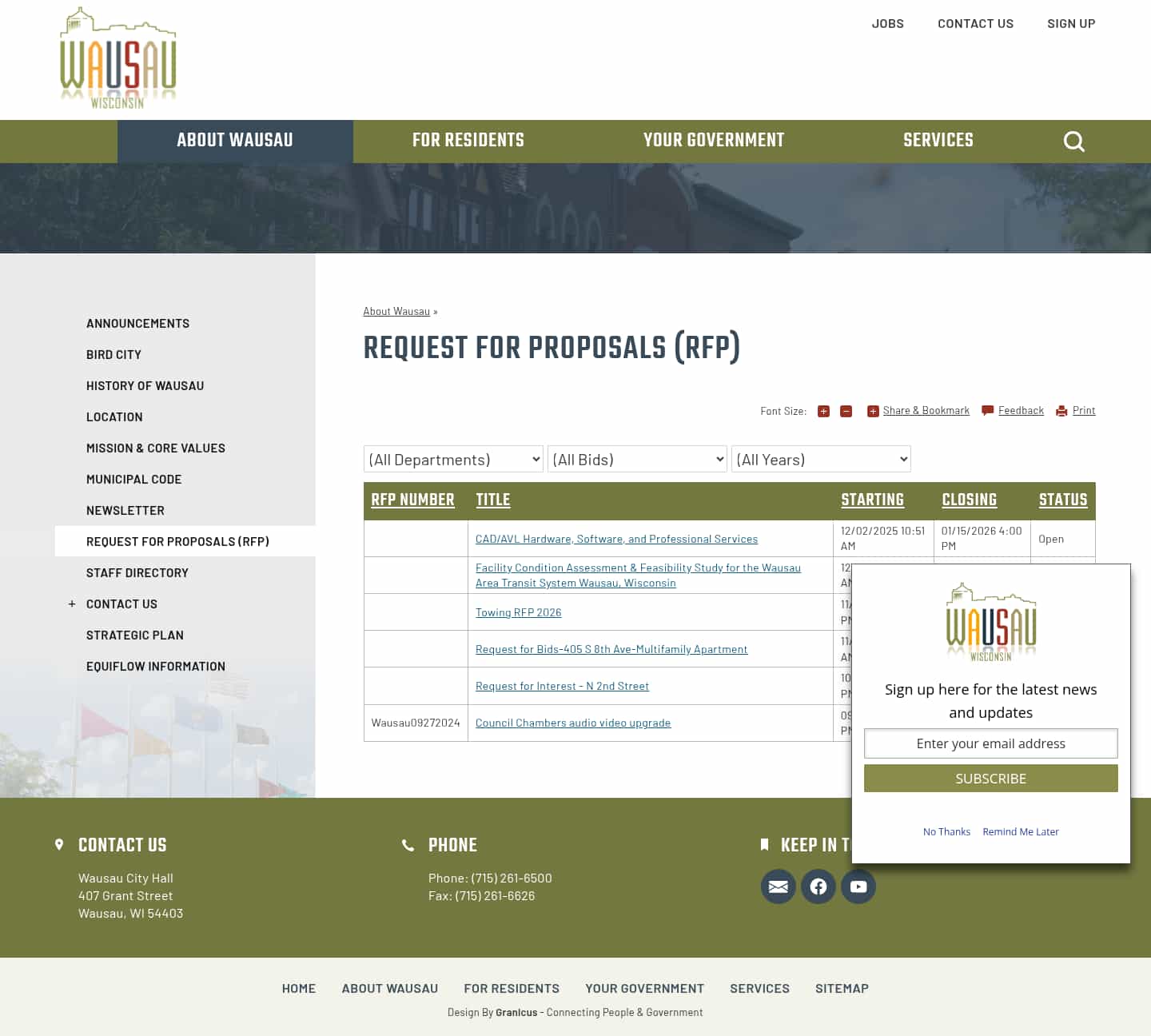Leave feedback via the speech bubble icon

(x=987, y=410)
